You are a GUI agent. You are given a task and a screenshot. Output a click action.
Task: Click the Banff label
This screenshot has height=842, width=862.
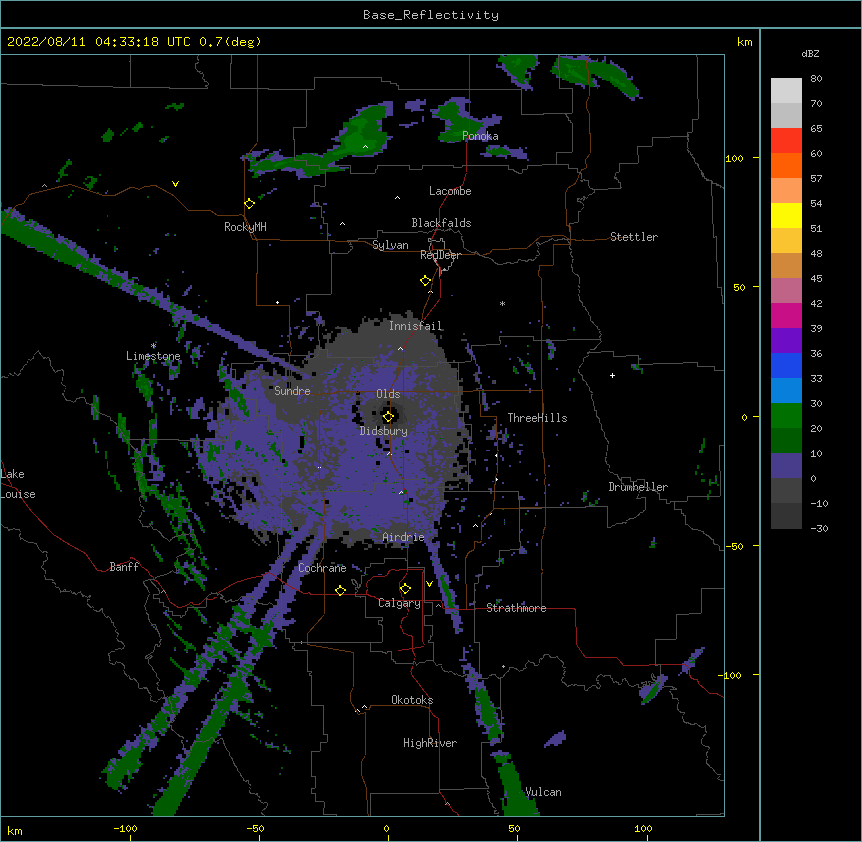[124, 567]
